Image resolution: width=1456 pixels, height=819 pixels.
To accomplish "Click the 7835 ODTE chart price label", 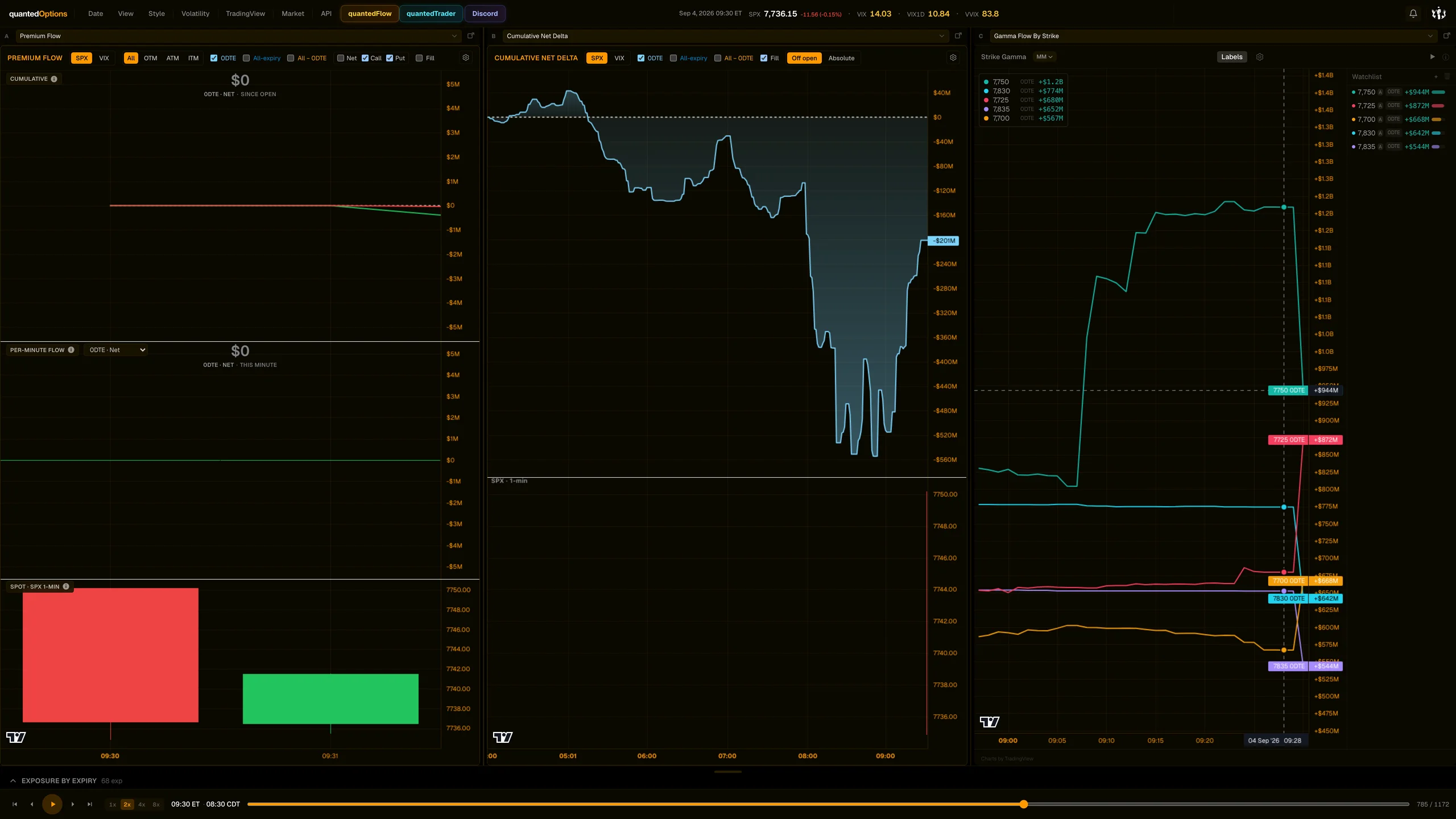I will tap(1289, 667).
